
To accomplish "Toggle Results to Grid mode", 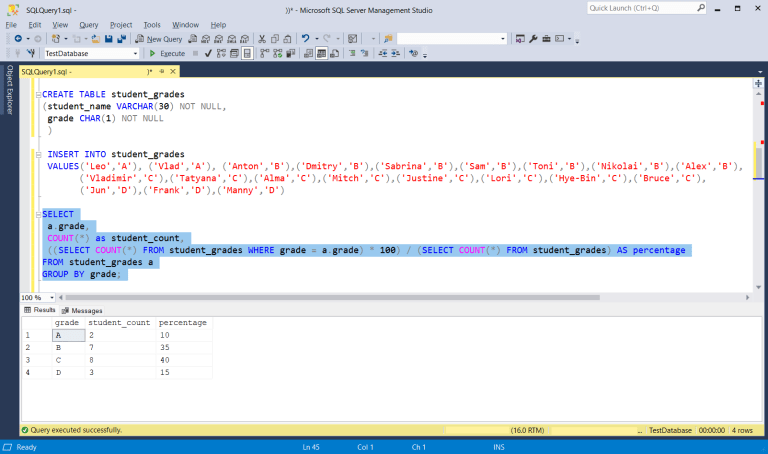I will [321, 53].
